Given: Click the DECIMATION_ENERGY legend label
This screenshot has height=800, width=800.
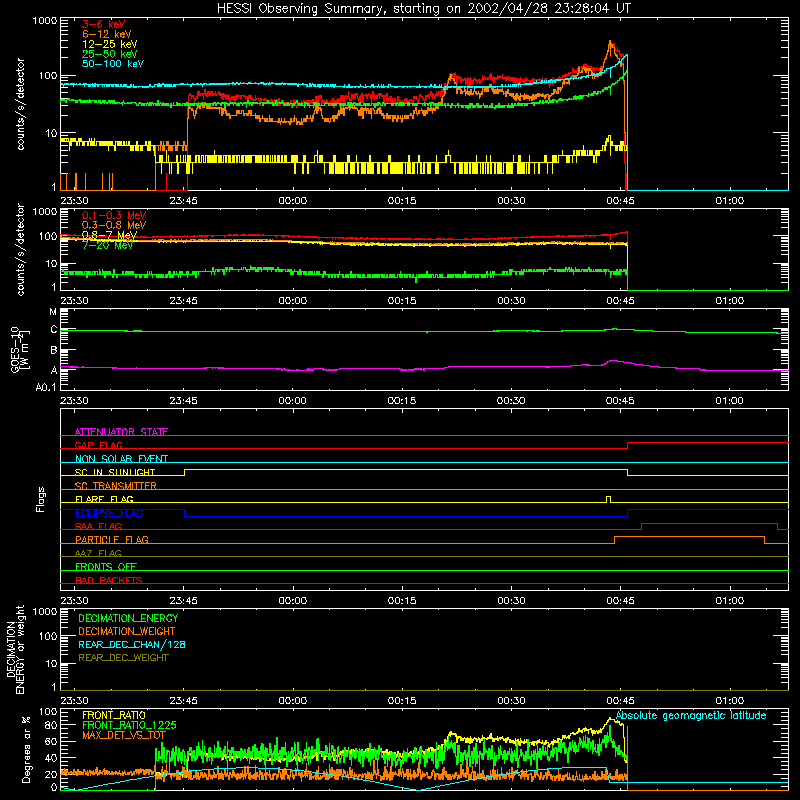Looking at the screenshot, I should coord(128,618).
